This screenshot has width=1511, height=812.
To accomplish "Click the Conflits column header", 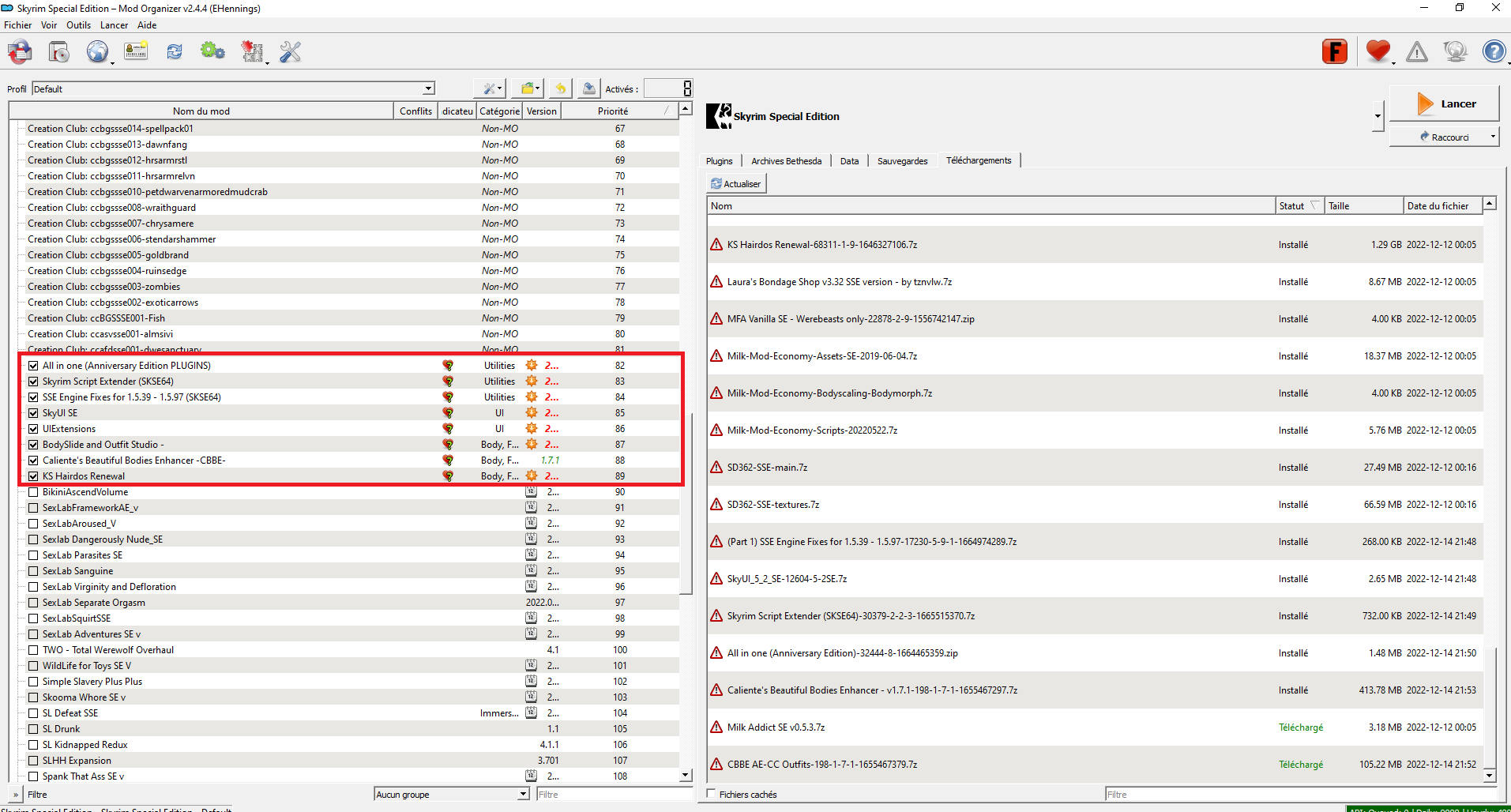I will pos(415,111).
